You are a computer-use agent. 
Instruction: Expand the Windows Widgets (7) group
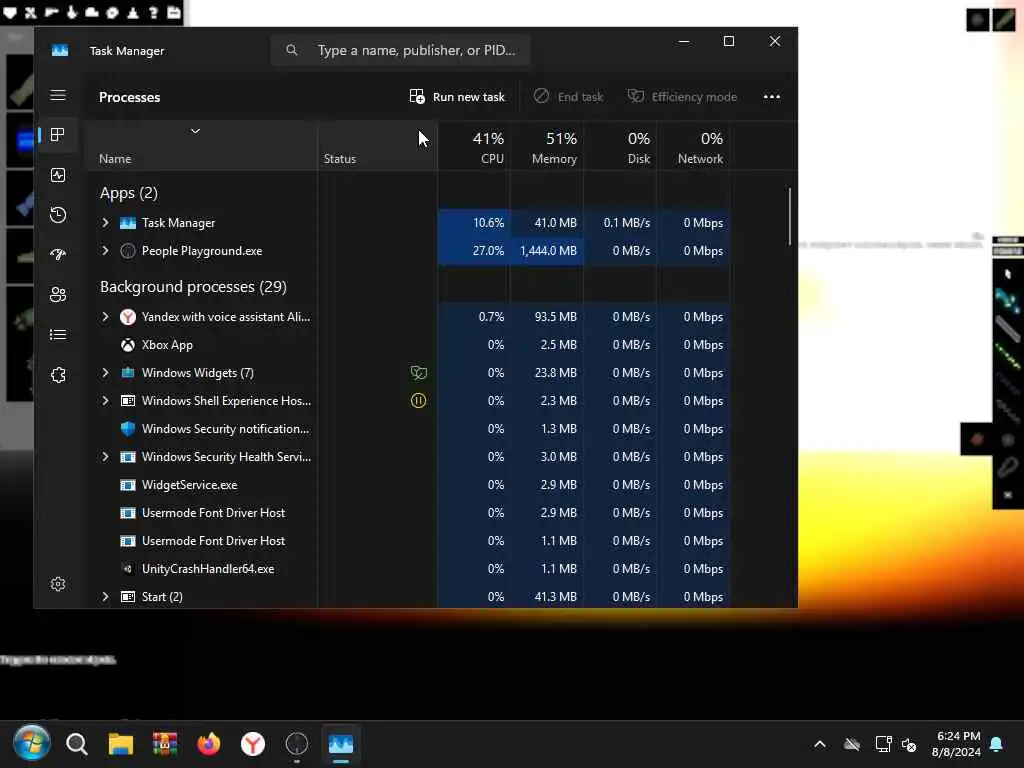pos(105,373)
